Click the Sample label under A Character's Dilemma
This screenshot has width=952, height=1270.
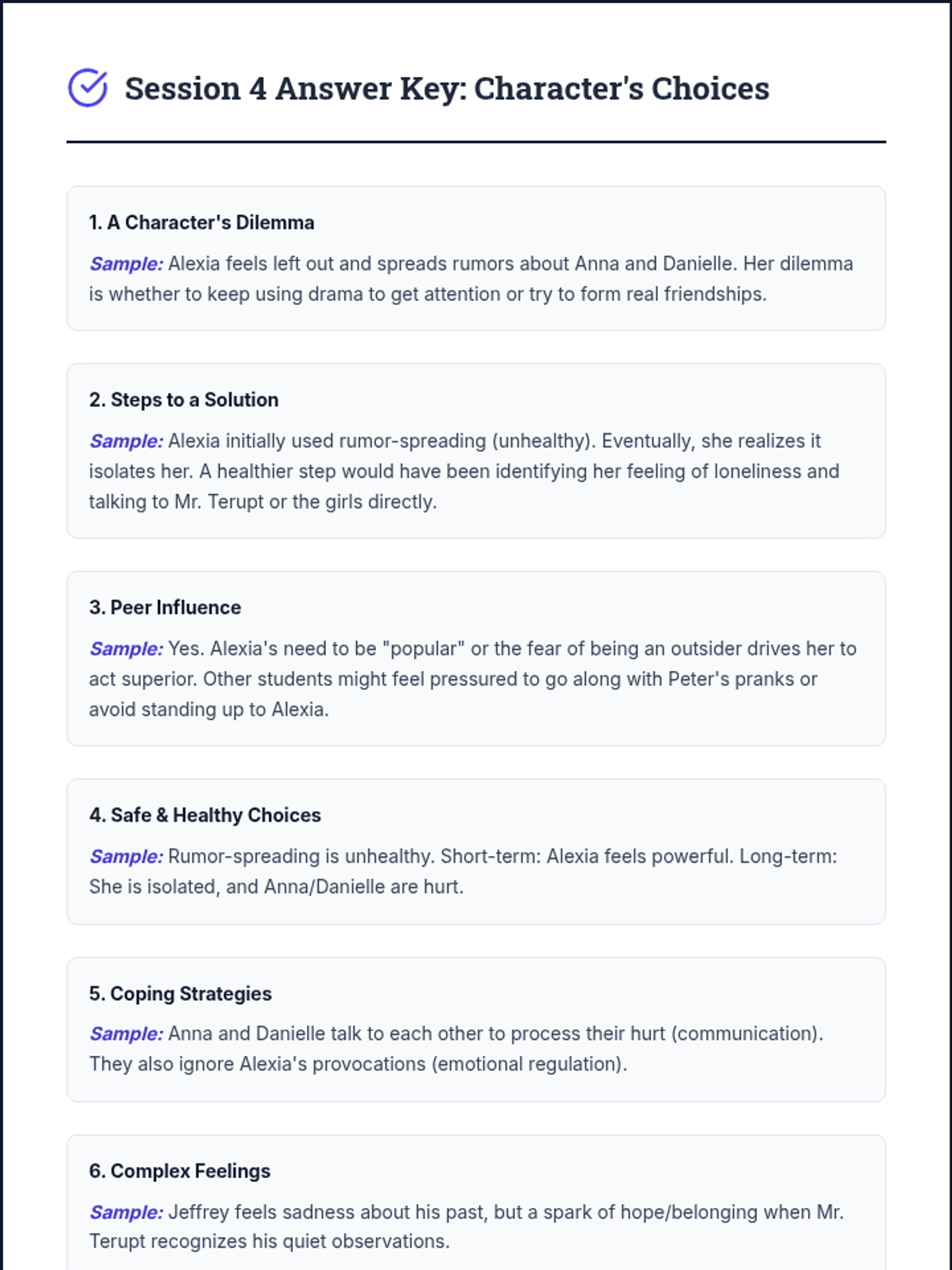tap(125, 264)
